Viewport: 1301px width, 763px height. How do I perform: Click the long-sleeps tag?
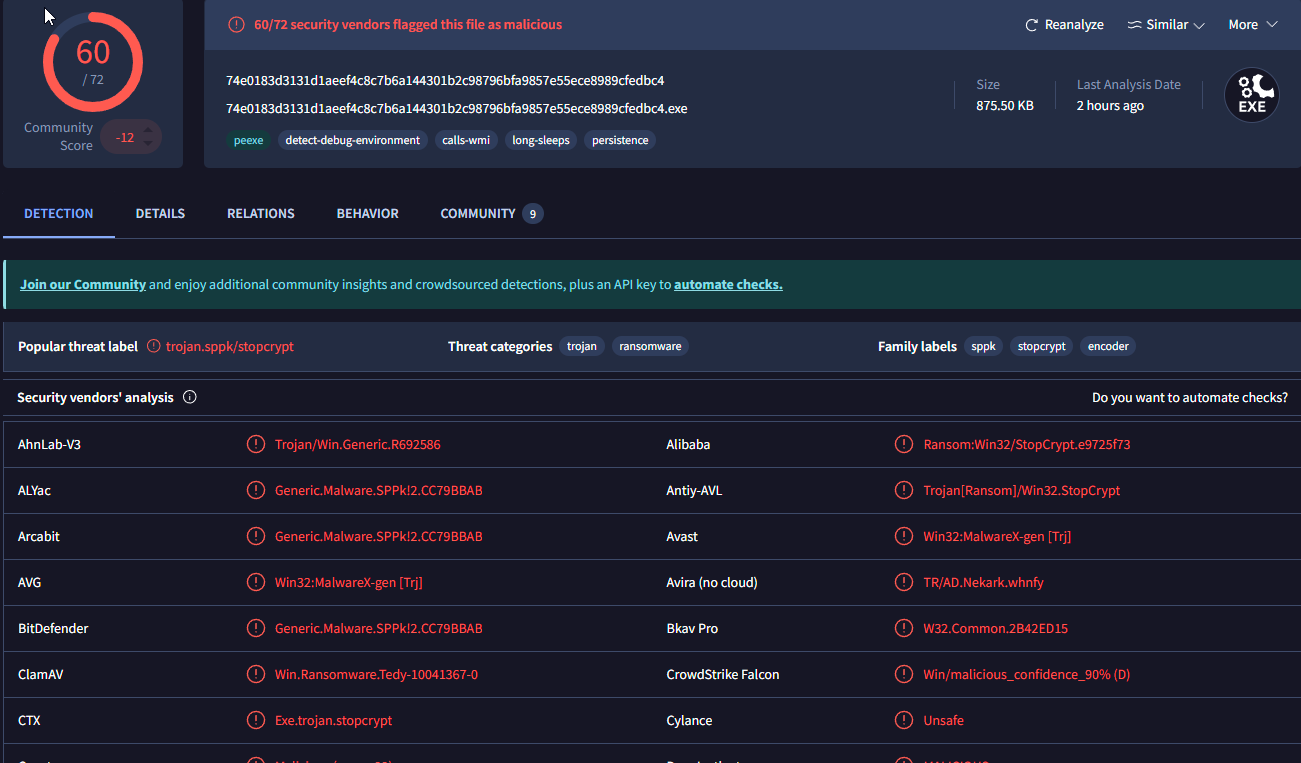tap(541, 140)
